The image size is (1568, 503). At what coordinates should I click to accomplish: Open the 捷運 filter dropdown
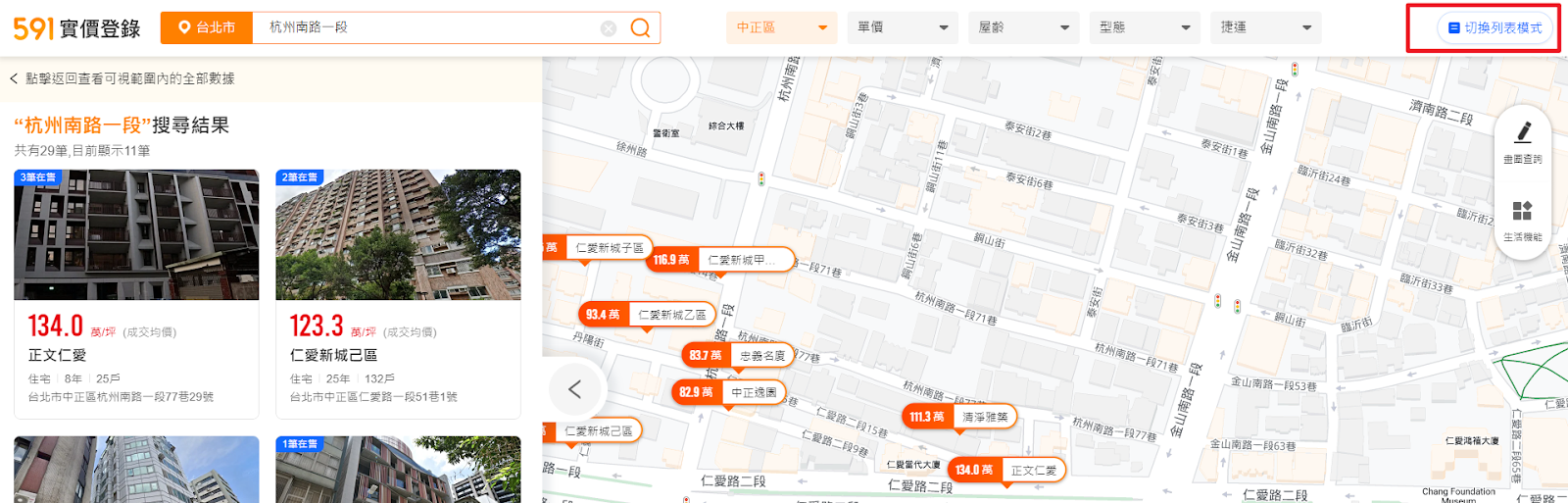(1266, 27)
